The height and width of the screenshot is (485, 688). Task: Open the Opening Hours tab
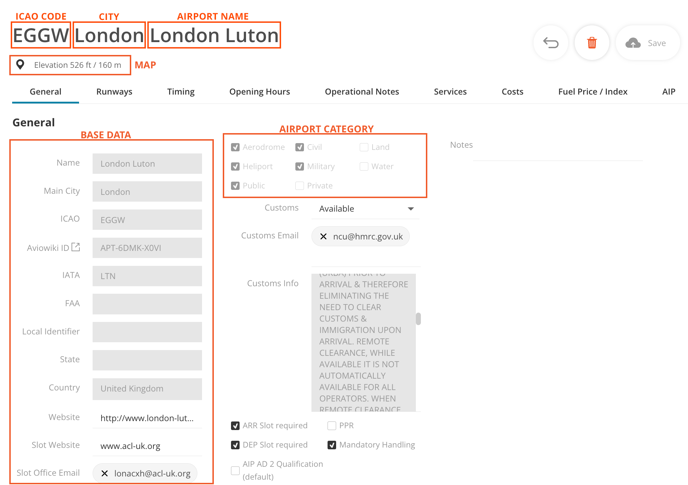coord(259,91)
